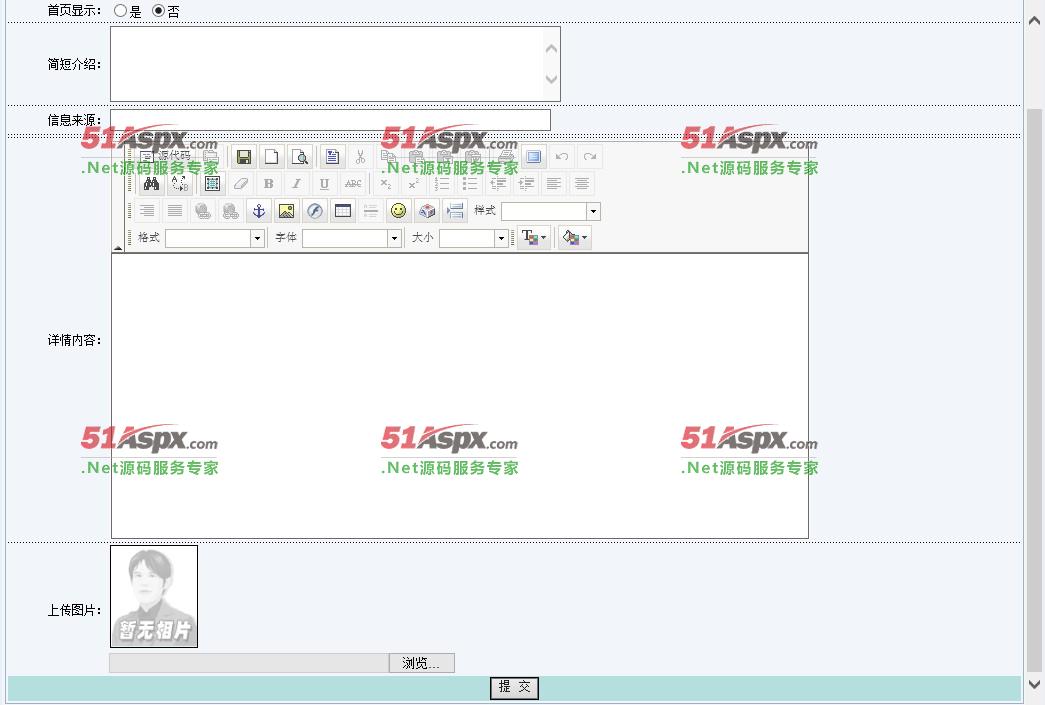Click the Insert Horizontal Line icon

371,211
